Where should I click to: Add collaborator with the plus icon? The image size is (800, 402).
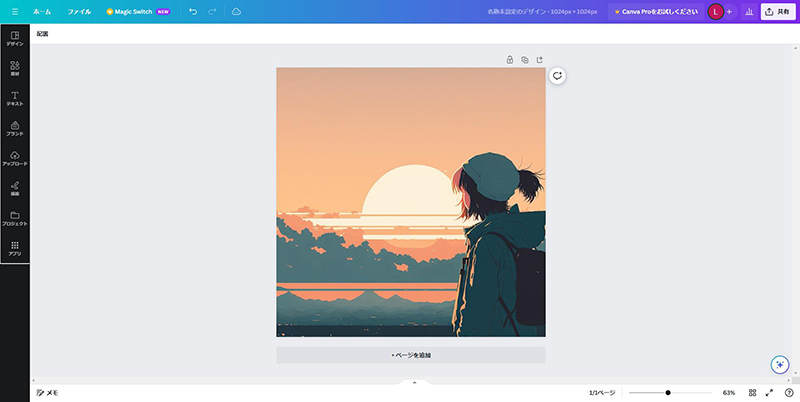coord(729,12)
